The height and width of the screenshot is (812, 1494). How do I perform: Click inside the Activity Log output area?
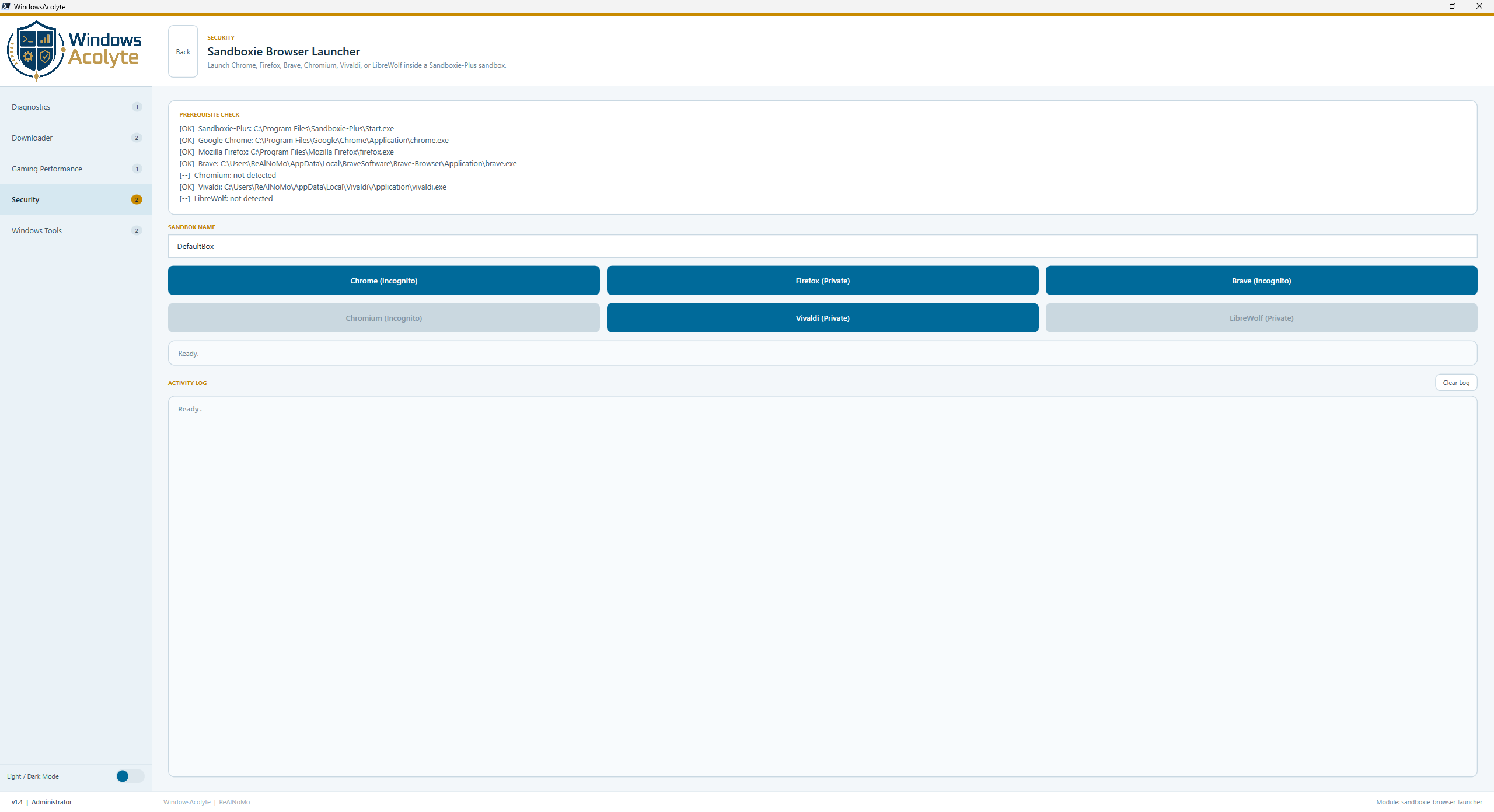tap(823, 586)
